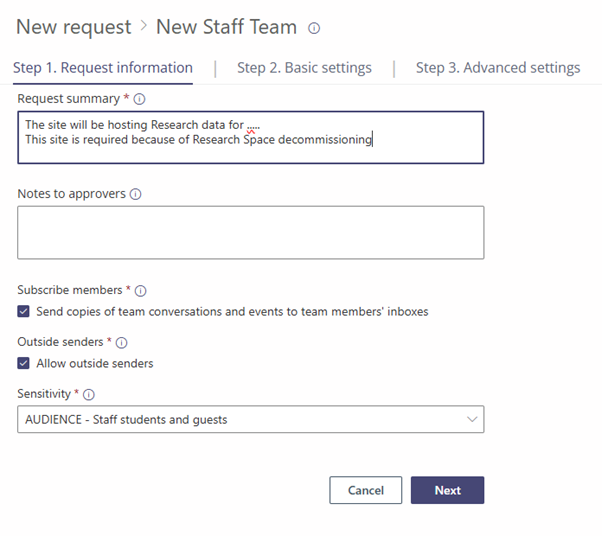Switch to Step 2. Basic settings tab
602x536 pixels.
click(x=304, y=68)
